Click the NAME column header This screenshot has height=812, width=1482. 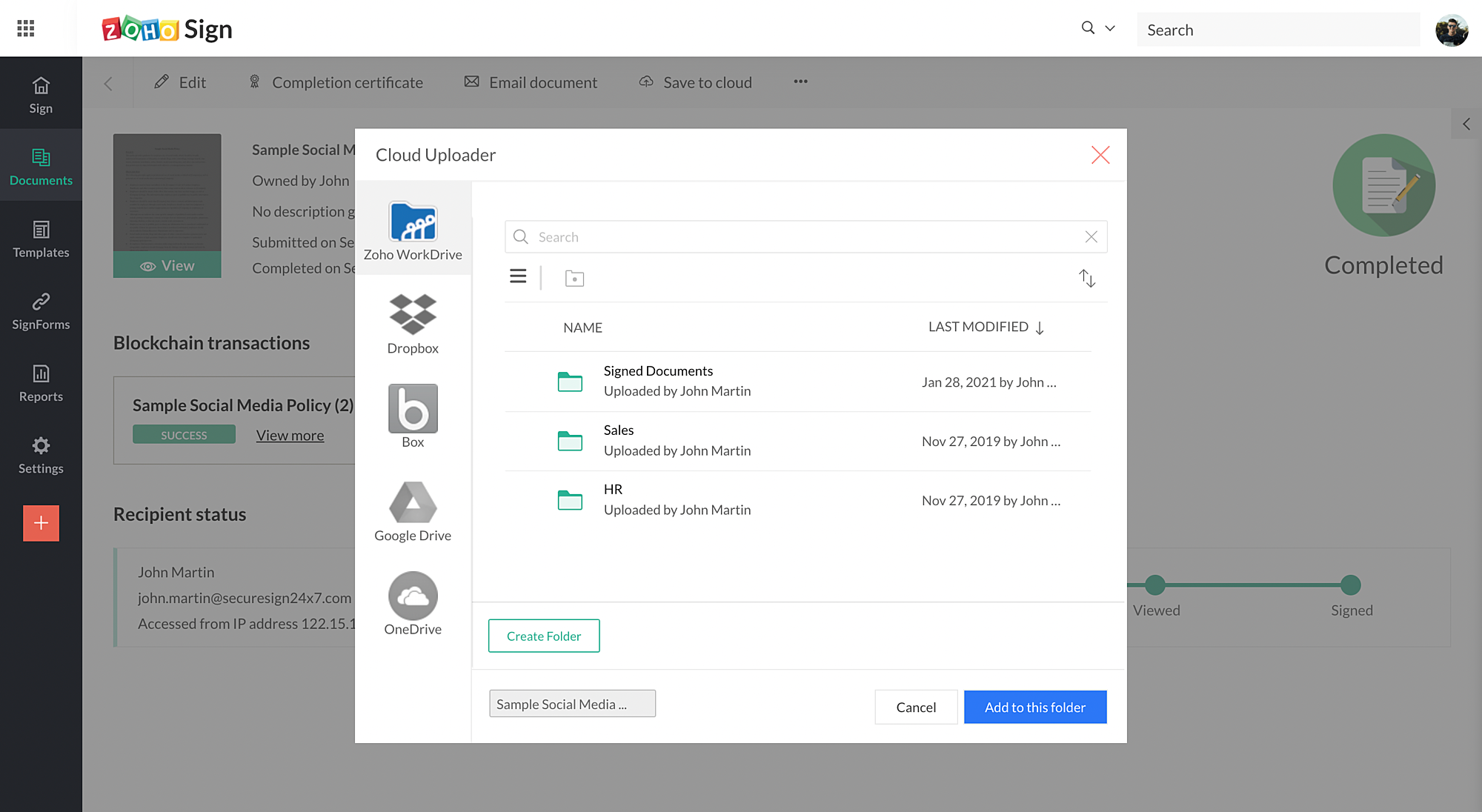click(x=582, y=327)
